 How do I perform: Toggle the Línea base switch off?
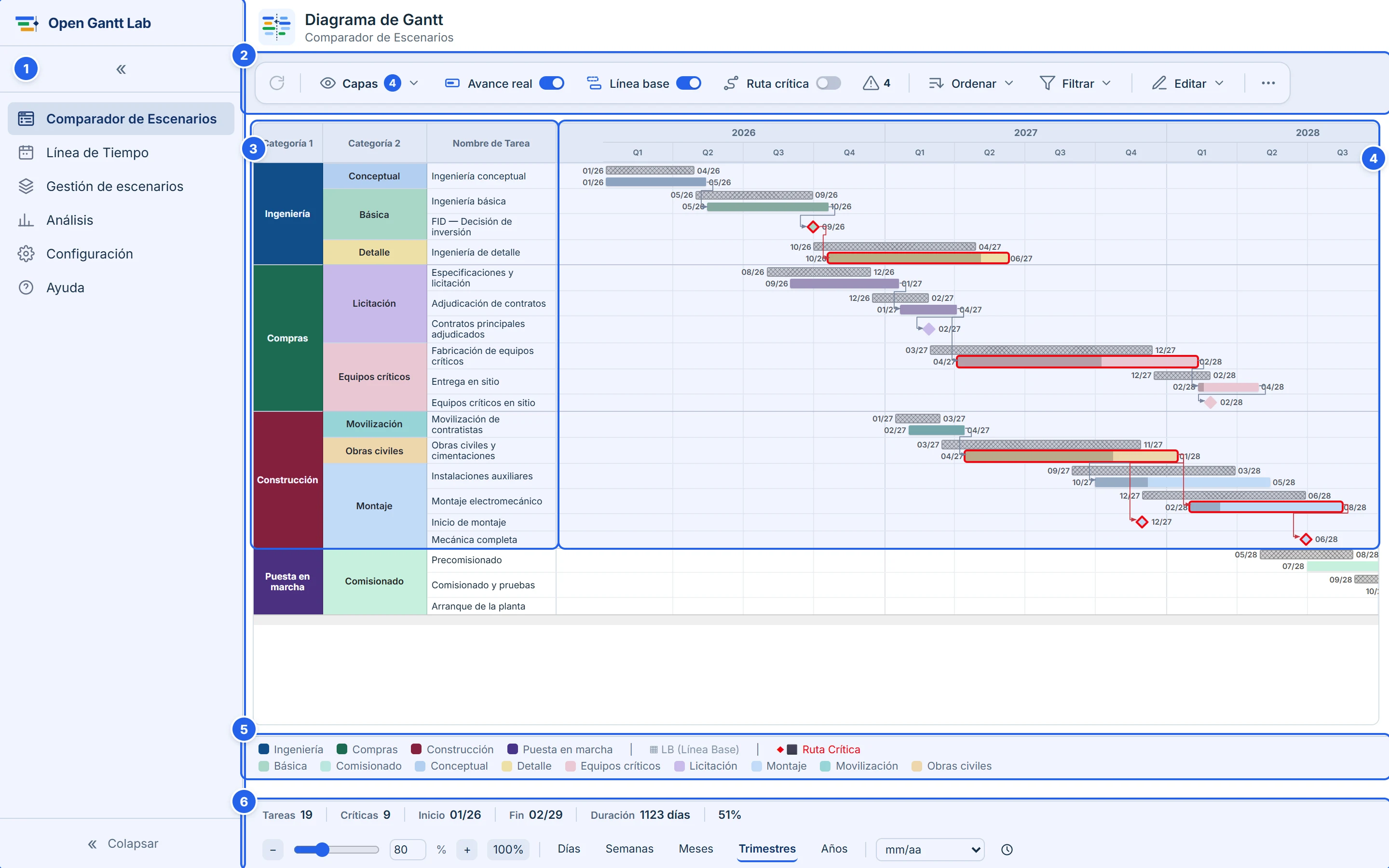689,83
